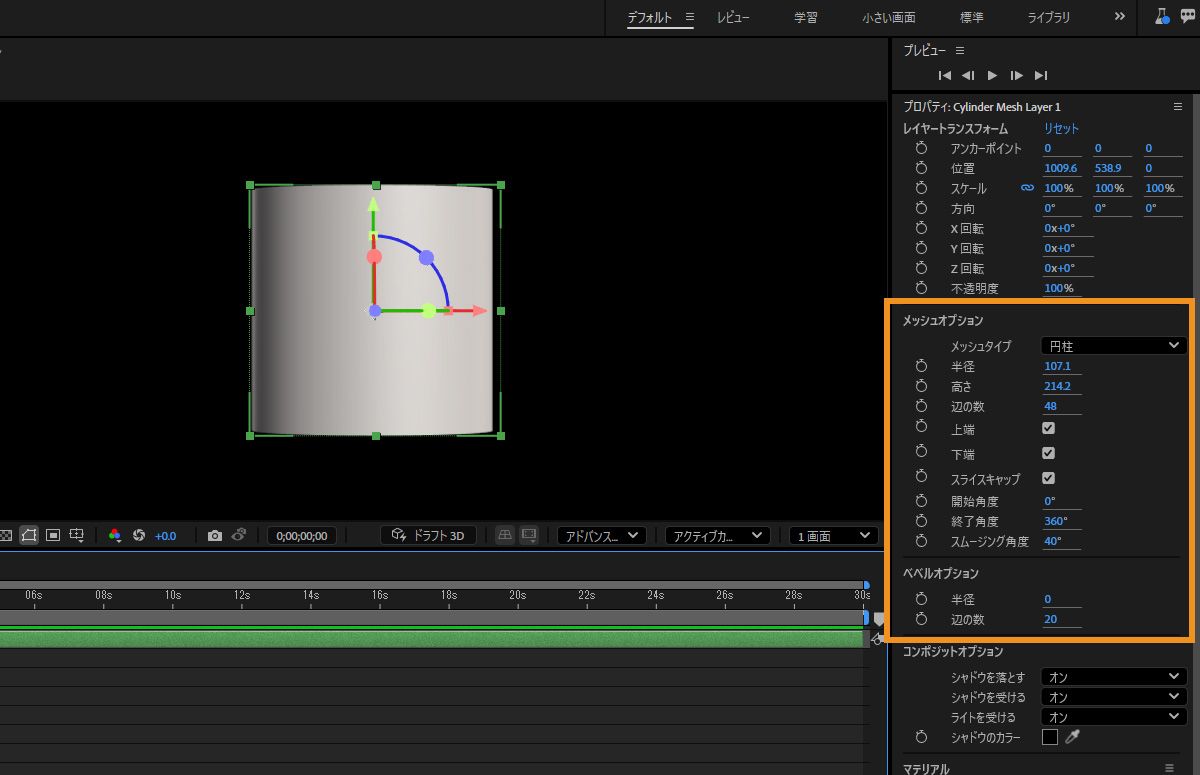Click the ドラフト 3D button
1200x775 pixels.
click(428, 536)
